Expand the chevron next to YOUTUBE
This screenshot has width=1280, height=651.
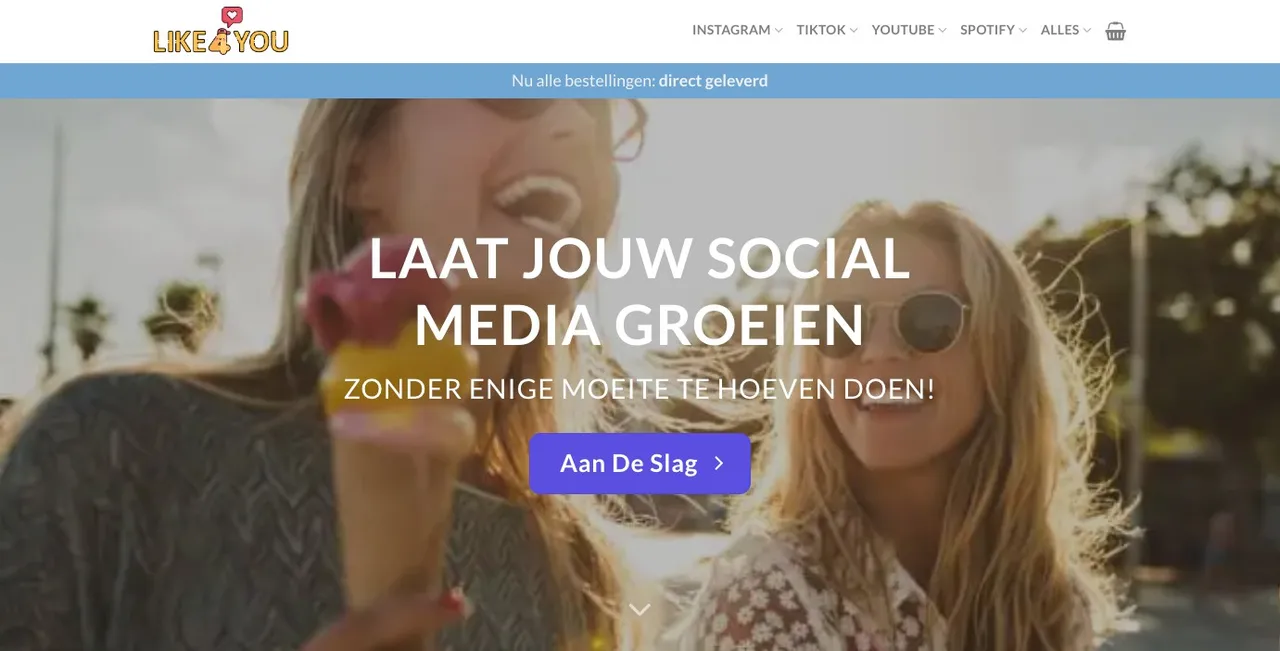942,31
